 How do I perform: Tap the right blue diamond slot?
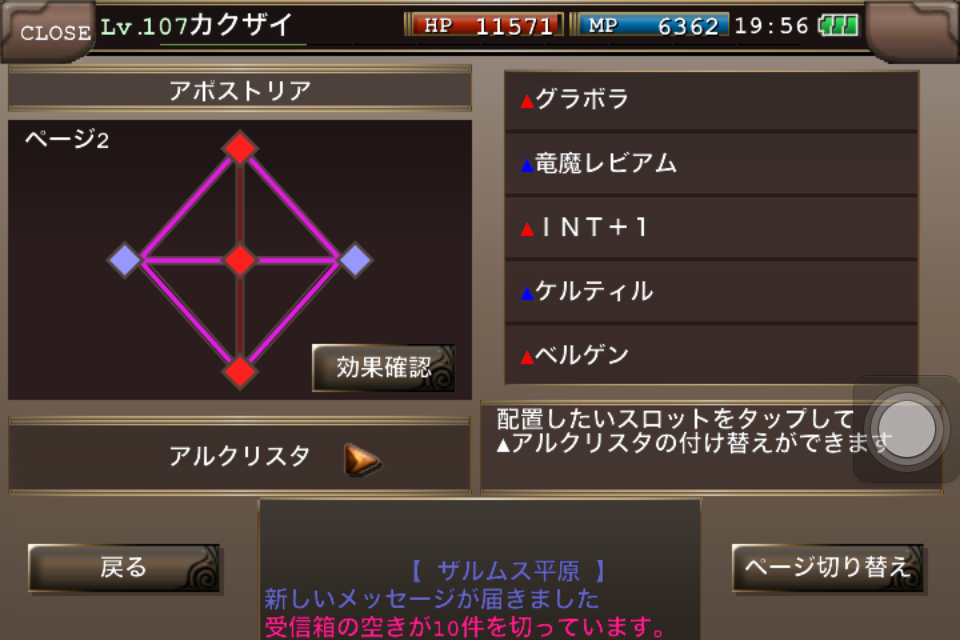355,260
